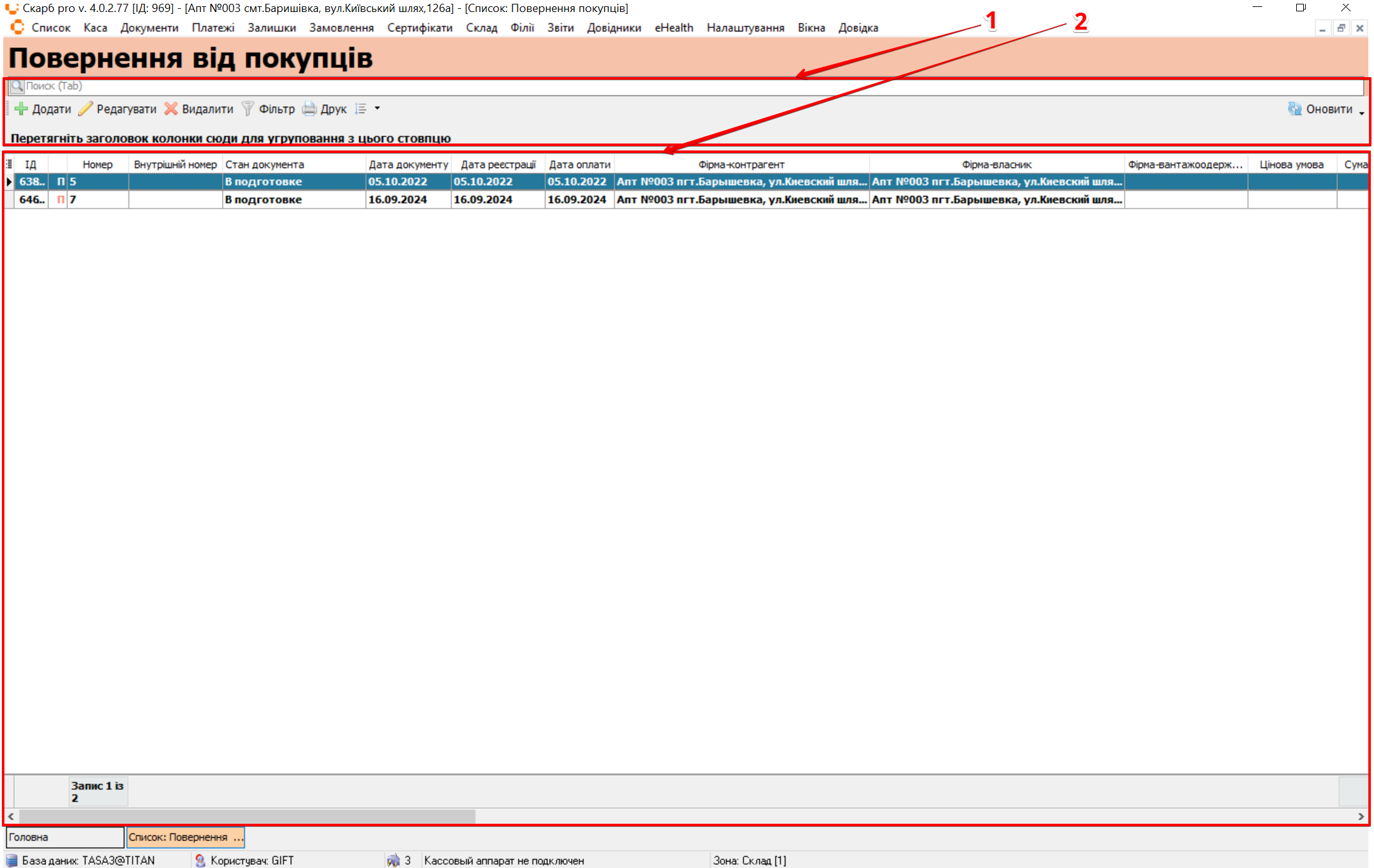Click the printer Друк icon
The height and width of the screenshot is (868, 1374).
[x=309, y=109]
